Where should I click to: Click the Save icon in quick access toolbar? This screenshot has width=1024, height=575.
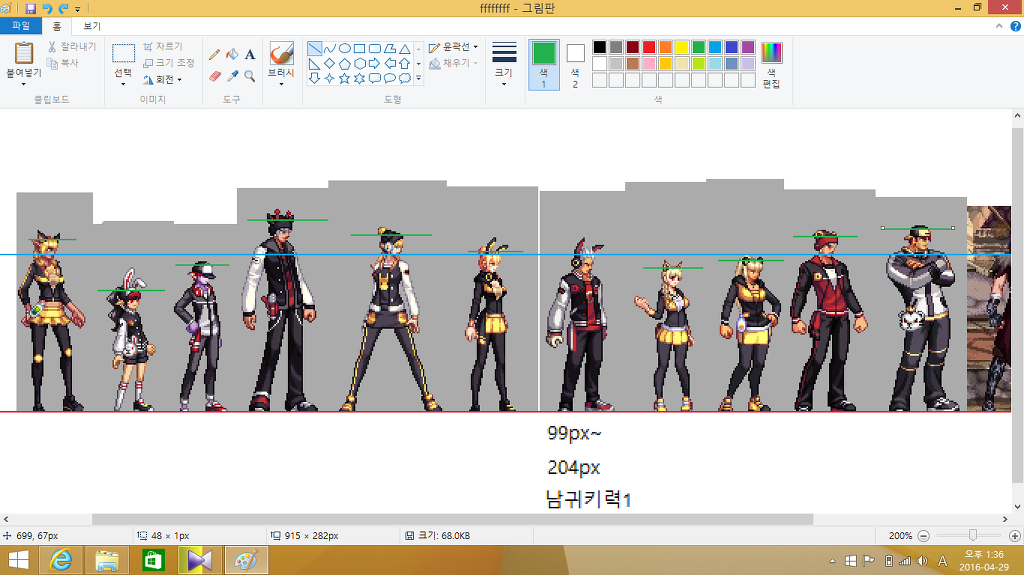30,8
